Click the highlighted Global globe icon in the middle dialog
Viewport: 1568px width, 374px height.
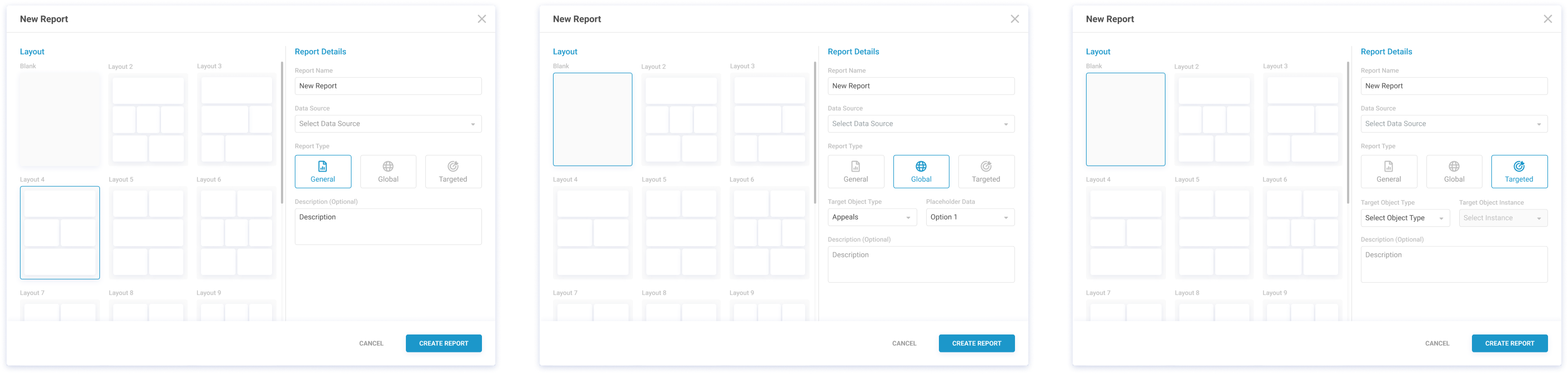[x=921, y=166]
